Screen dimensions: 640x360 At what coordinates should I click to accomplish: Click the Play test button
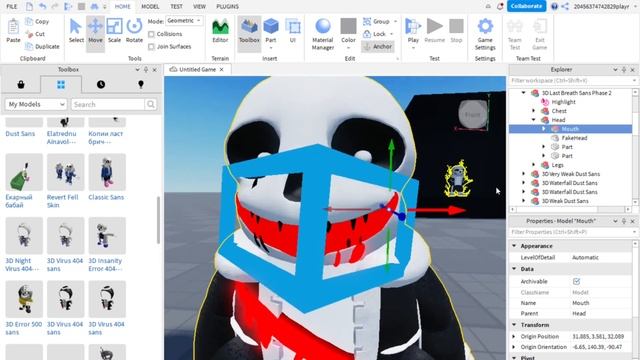413,31
